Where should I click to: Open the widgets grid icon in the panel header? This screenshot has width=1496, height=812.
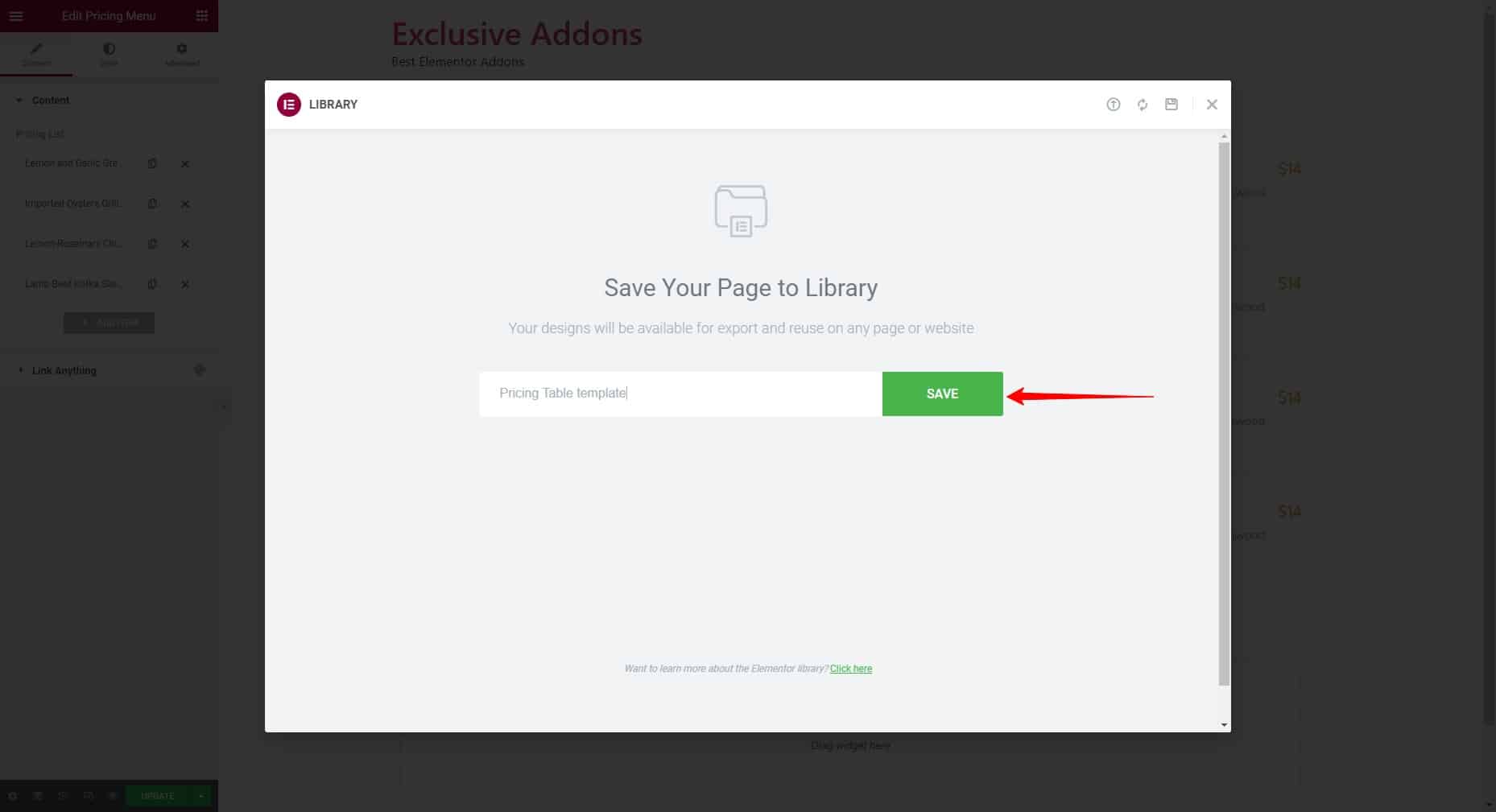click(201, 15)
